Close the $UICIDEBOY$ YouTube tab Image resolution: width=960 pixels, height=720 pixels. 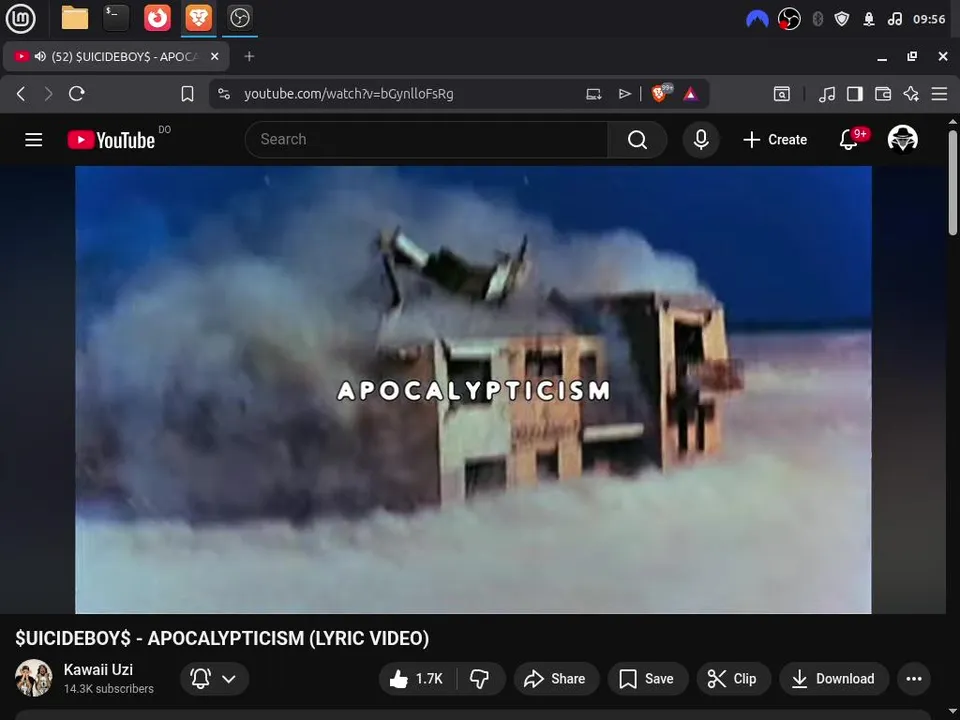(x=214, y=56)
